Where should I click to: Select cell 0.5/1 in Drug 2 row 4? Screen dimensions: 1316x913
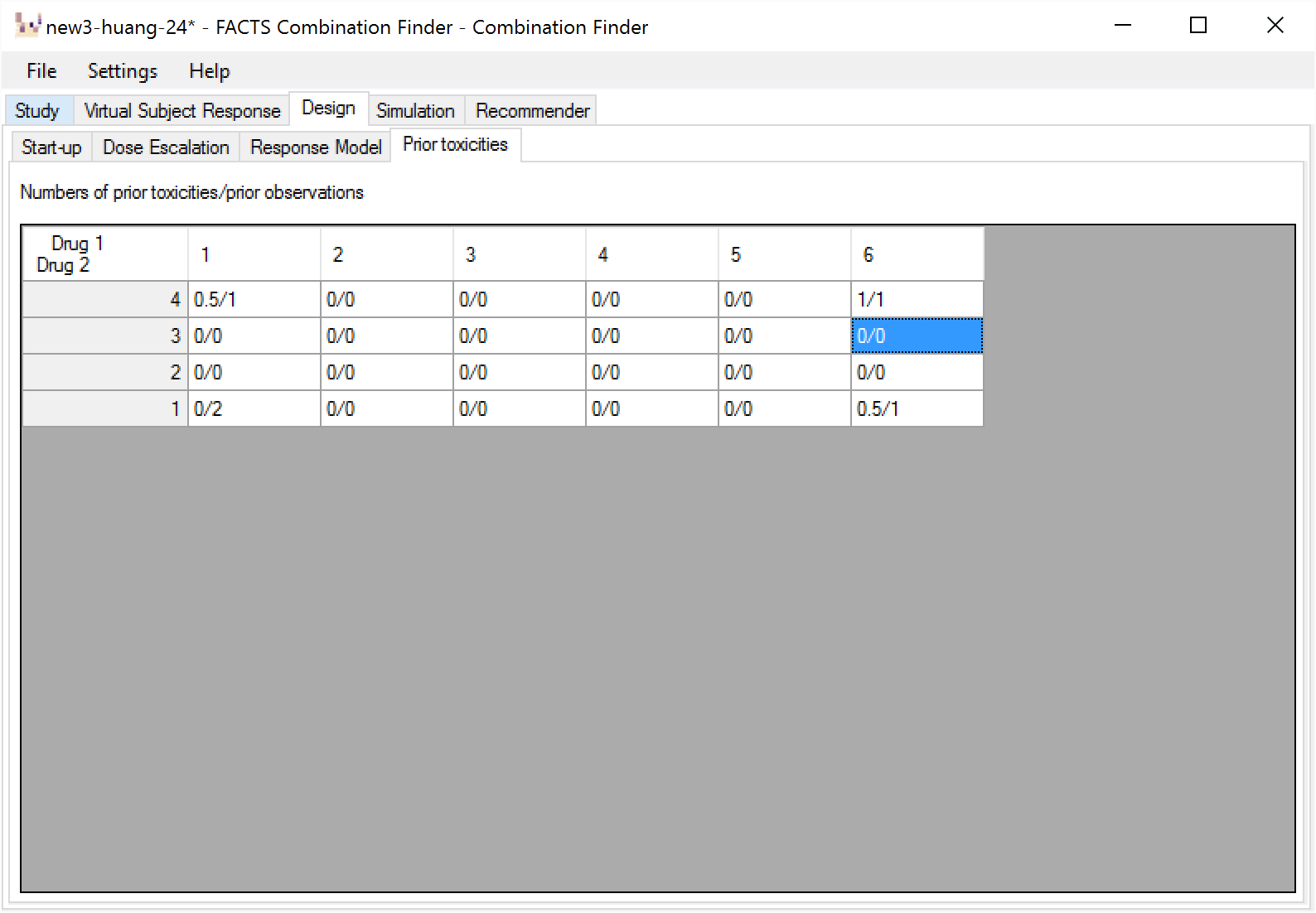[x=254, y=299]
